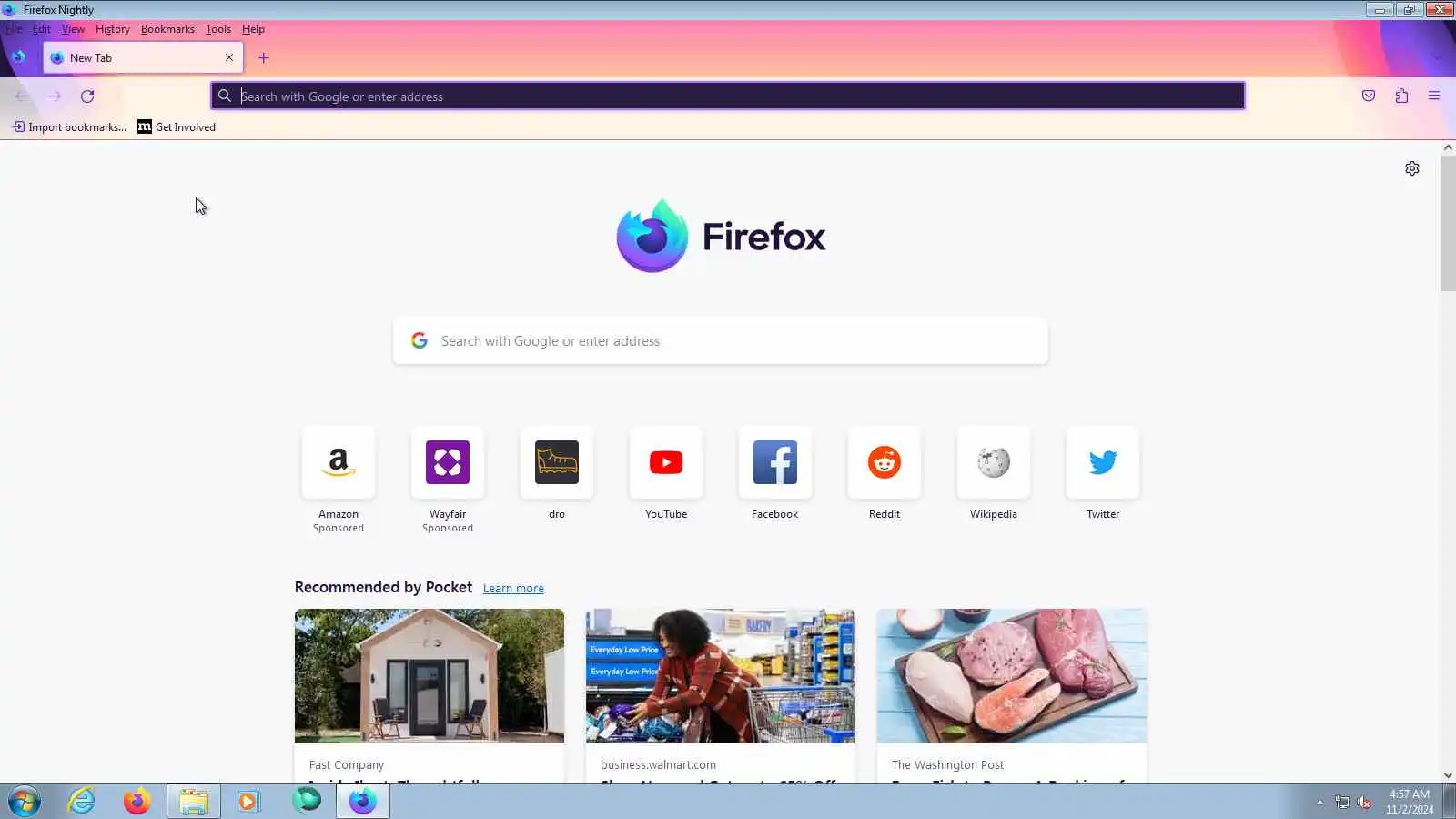Screen dimensions: 1456x819
Task: Click the Forward navigation arrow
Action: 55,96
